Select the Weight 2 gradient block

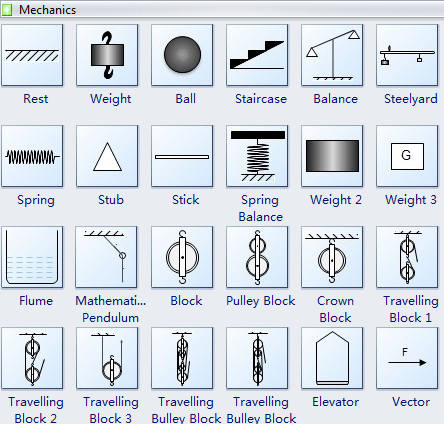coord(332,156)
